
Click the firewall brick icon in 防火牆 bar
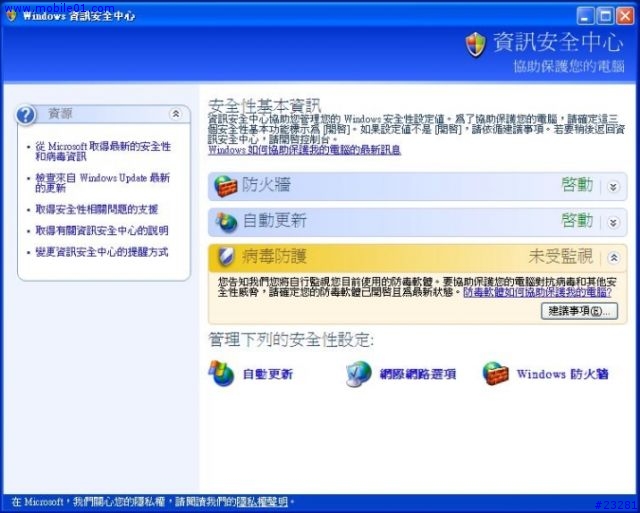pos(225,186)
